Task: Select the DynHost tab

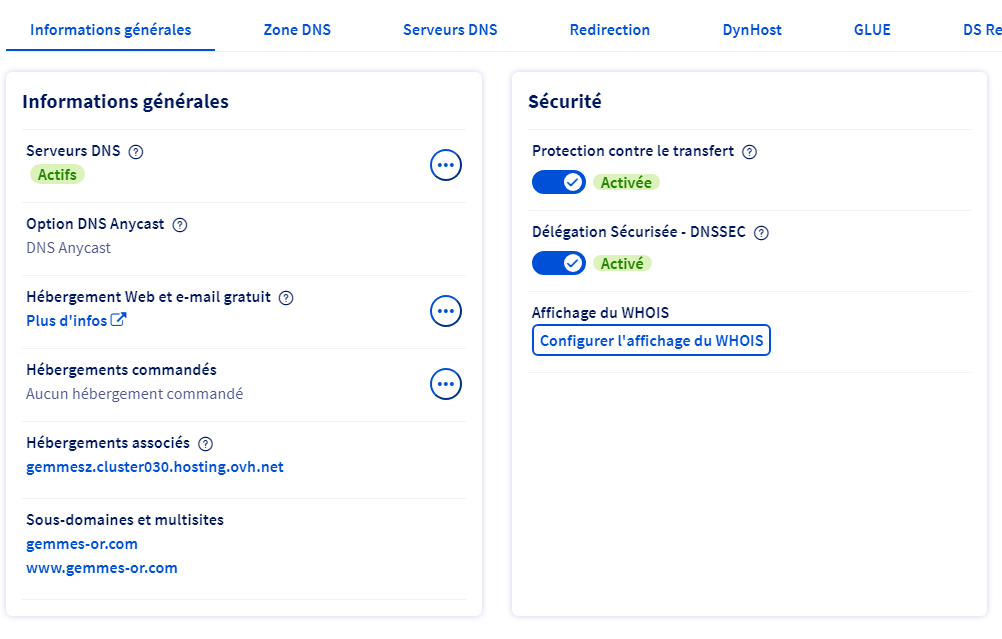Action: (x=752, y=30)
